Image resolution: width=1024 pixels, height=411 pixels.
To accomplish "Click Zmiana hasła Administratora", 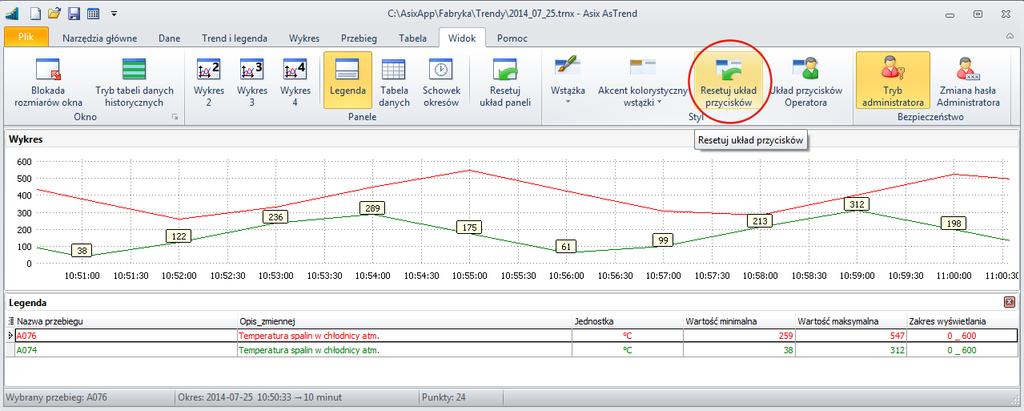I will coord(970,82).
